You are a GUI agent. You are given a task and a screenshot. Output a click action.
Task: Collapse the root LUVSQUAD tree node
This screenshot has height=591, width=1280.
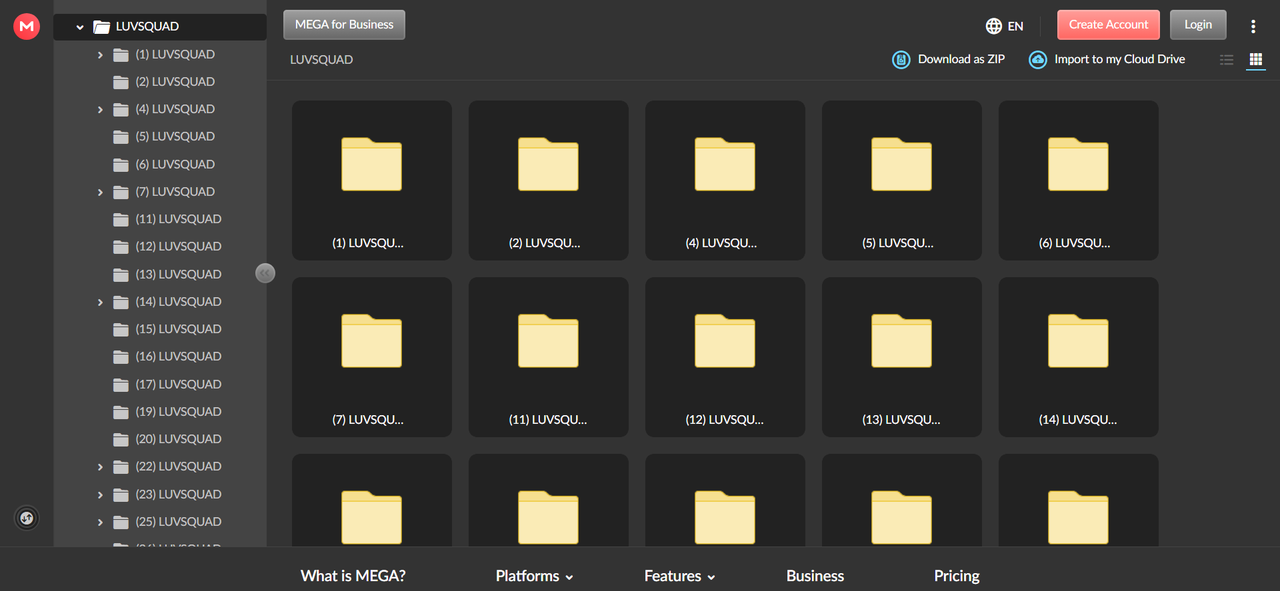pyautogui.click(x=80, y=27)
